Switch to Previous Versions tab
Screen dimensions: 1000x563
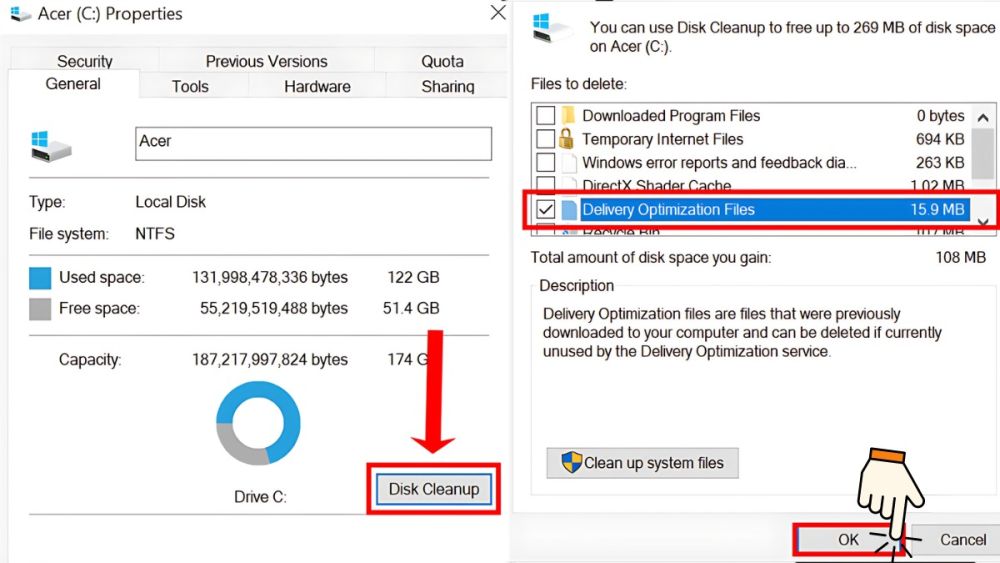tap(267, 61)
